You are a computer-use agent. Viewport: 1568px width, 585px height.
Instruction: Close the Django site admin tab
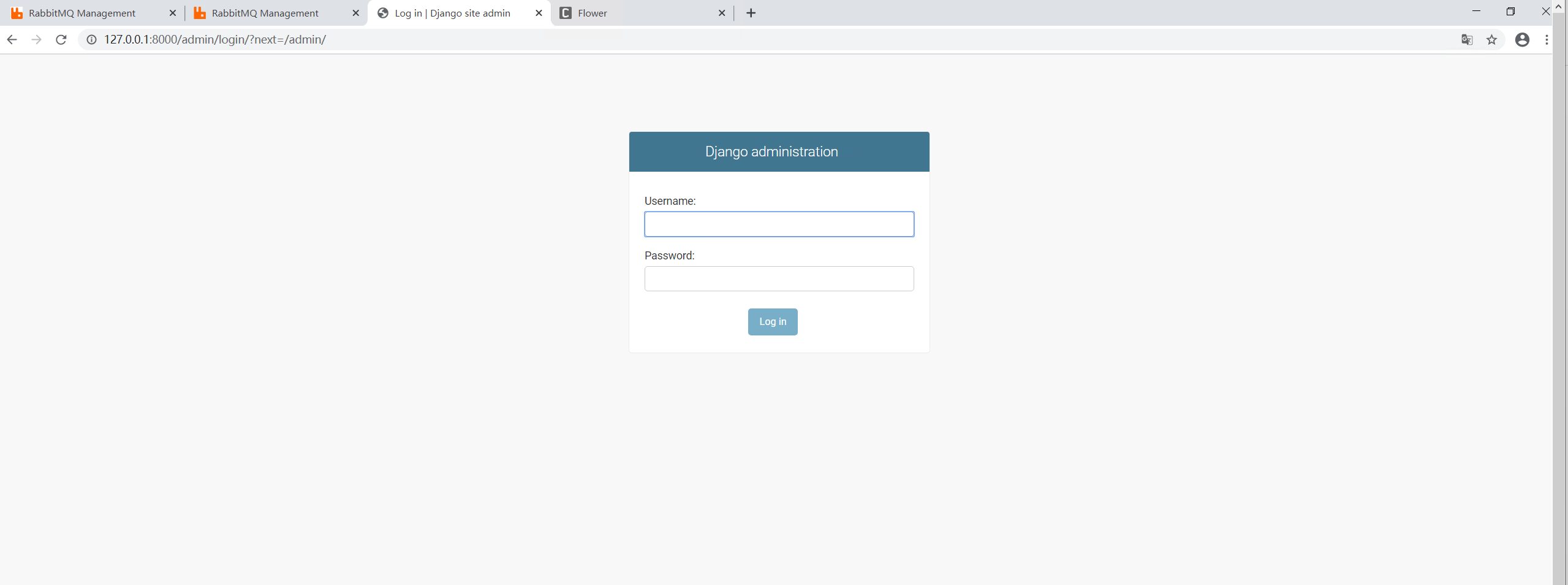(x=539, y=13)
